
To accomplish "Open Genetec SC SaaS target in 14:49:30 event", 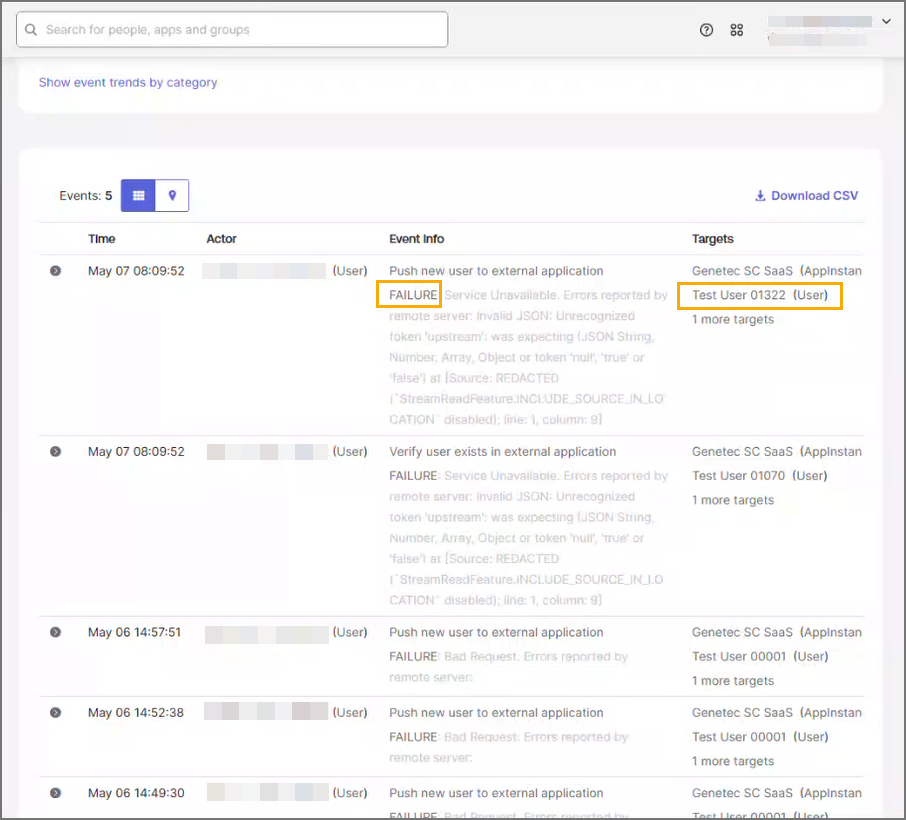I will point(777,793).
